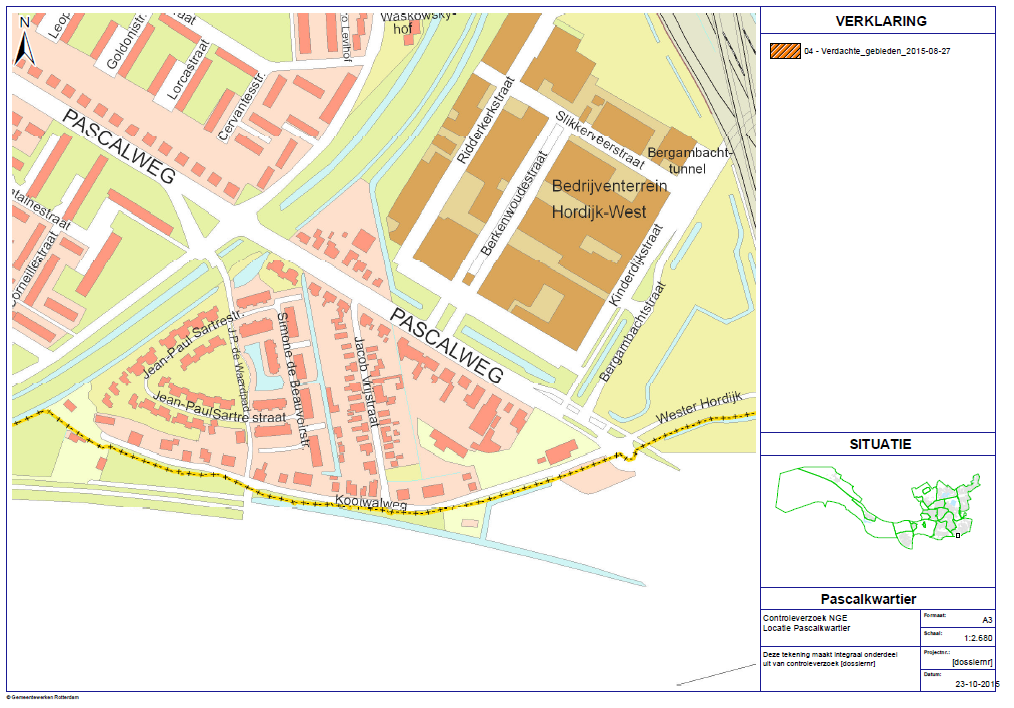Click the Gemeentewerken Rotterdam copyright notice

point(43,697)
